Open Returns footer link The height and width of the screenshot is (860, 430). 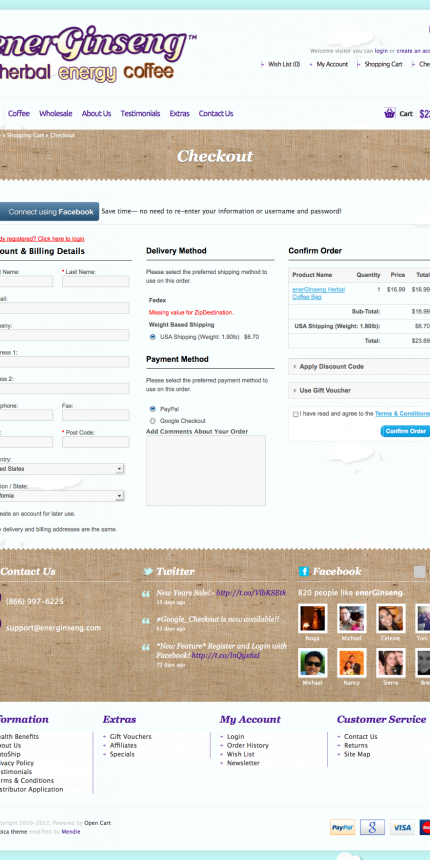356,745
